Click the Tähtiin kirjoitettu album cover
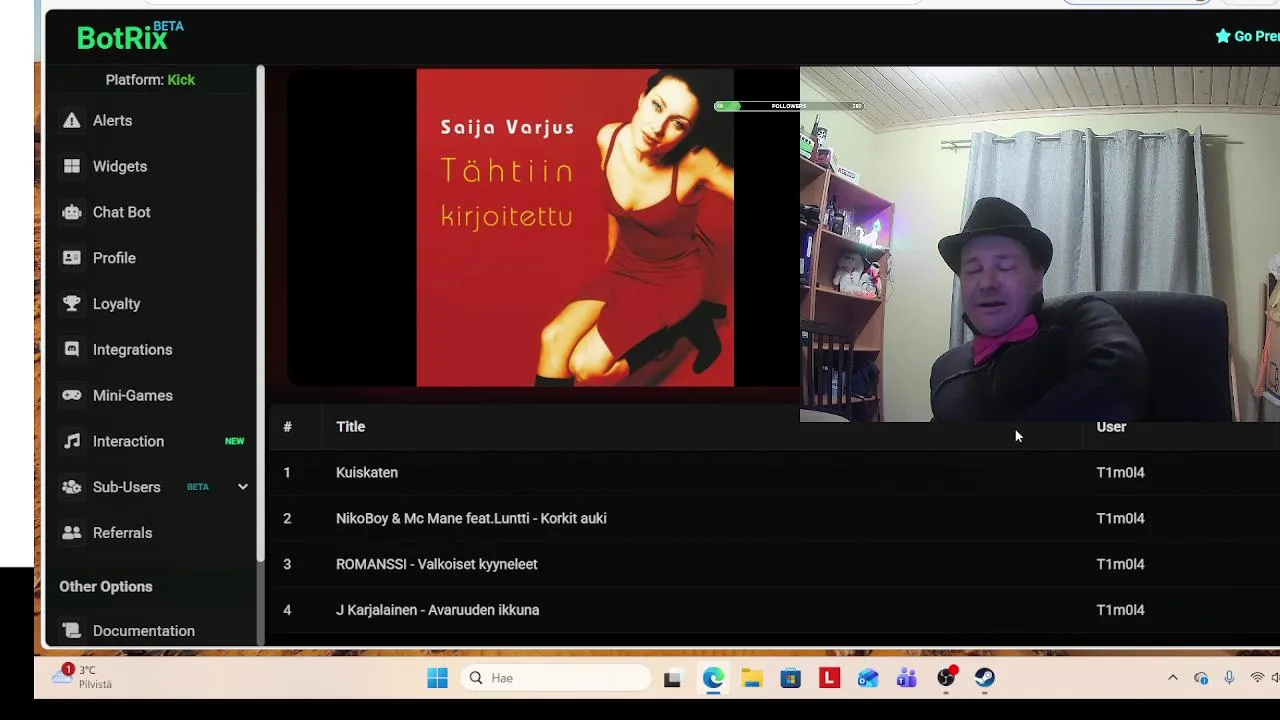This screenshot has height=720, width=1280. click(575, 227)
